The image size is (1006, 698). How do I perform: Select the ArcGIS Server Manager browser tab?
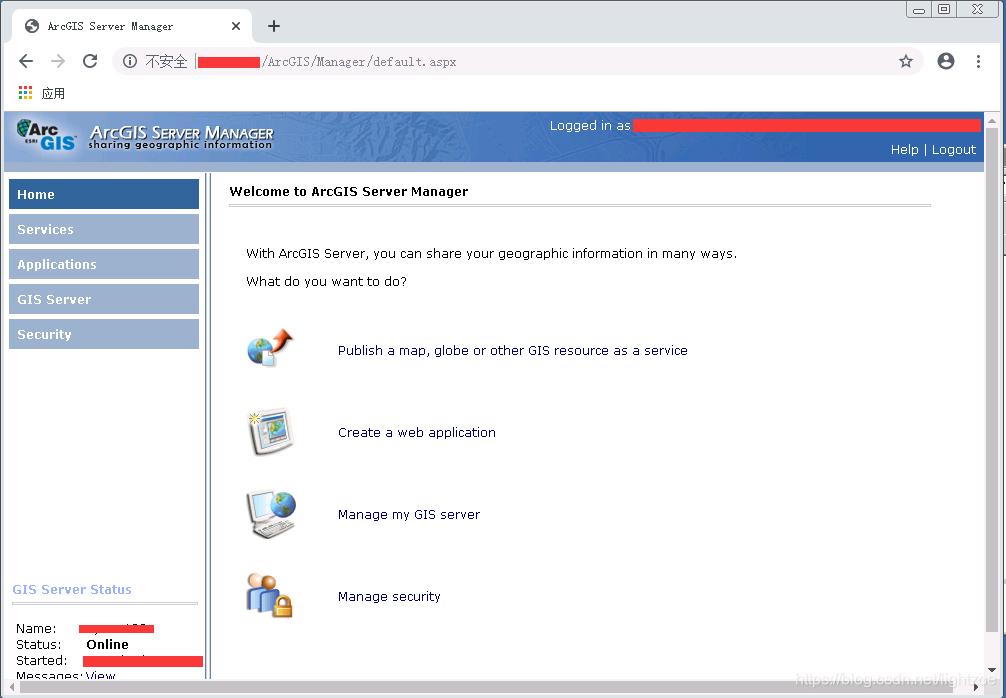[x=132, y=26]
